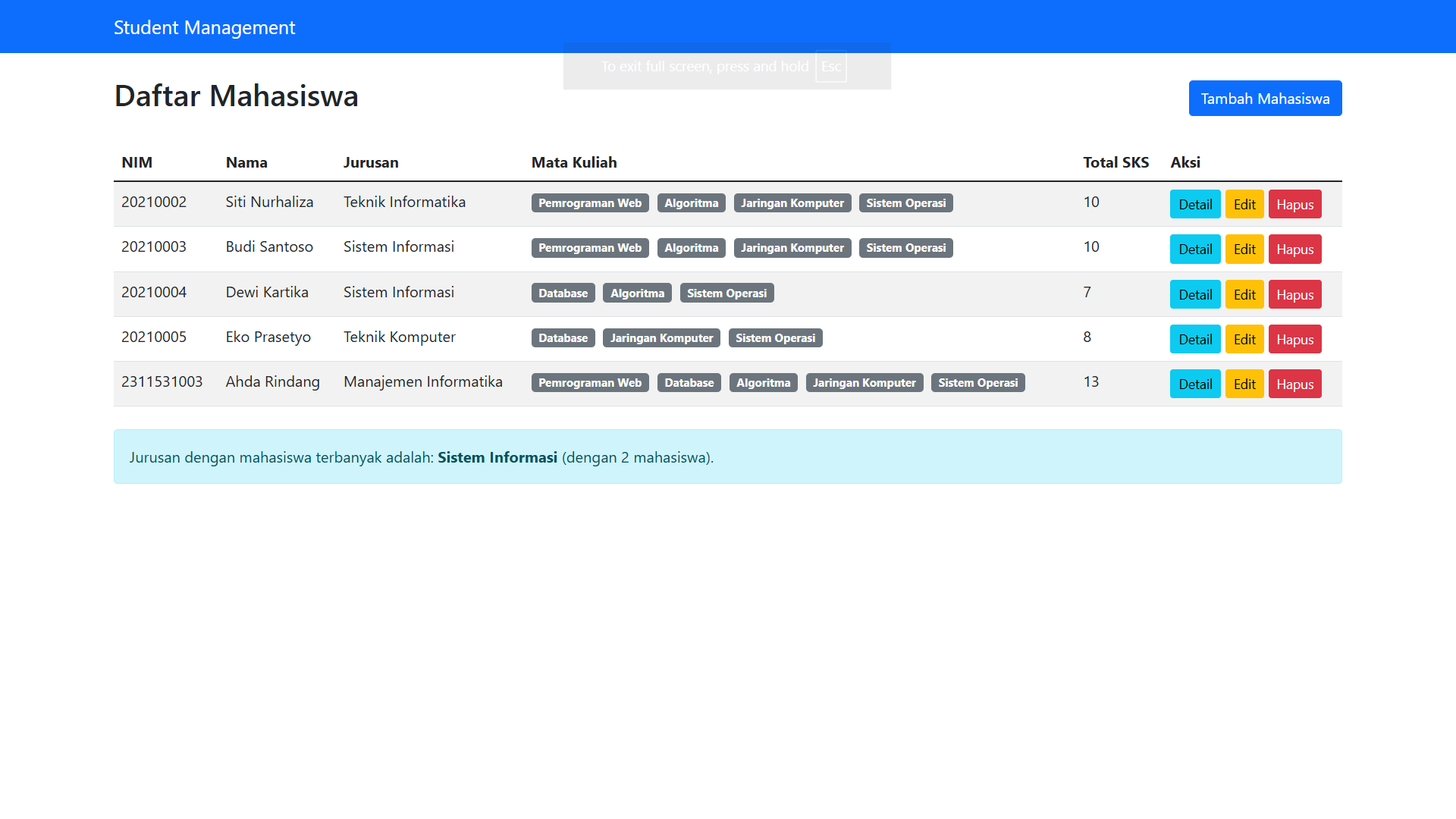Hapus the Dewi Kartika row
Screen dimensions: 1456x819
[1294, 294]
